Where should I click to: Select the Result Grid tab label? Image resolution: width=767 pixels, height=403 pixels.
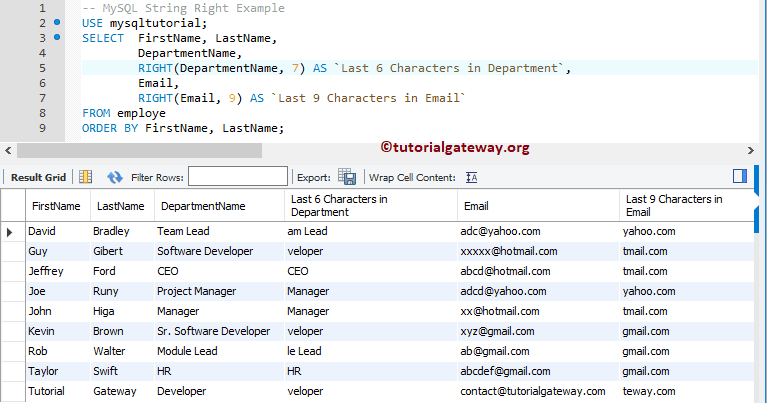pos(38,178)
